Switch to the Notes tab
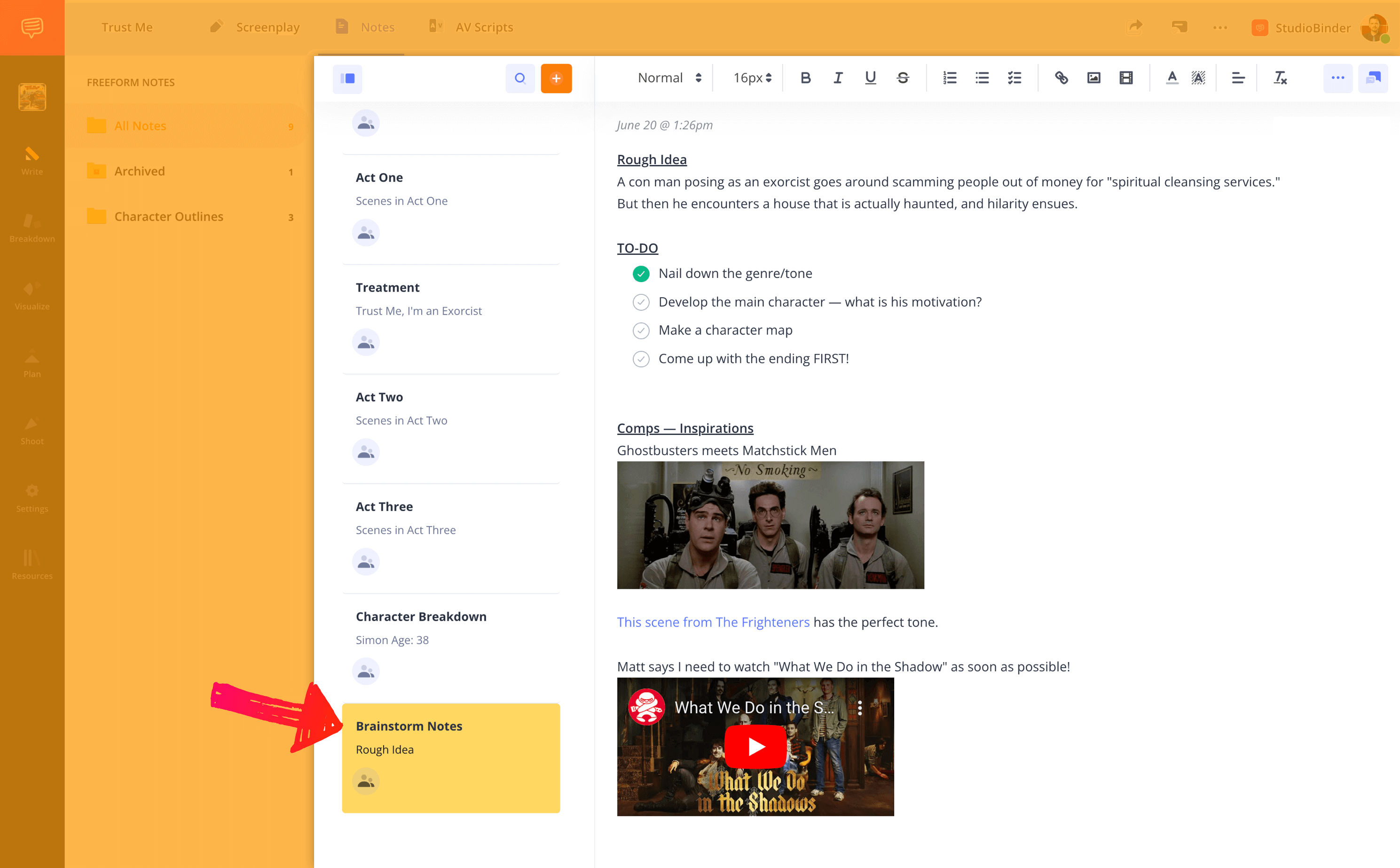Screen dimensions: 1400x868 click(365, 27)
